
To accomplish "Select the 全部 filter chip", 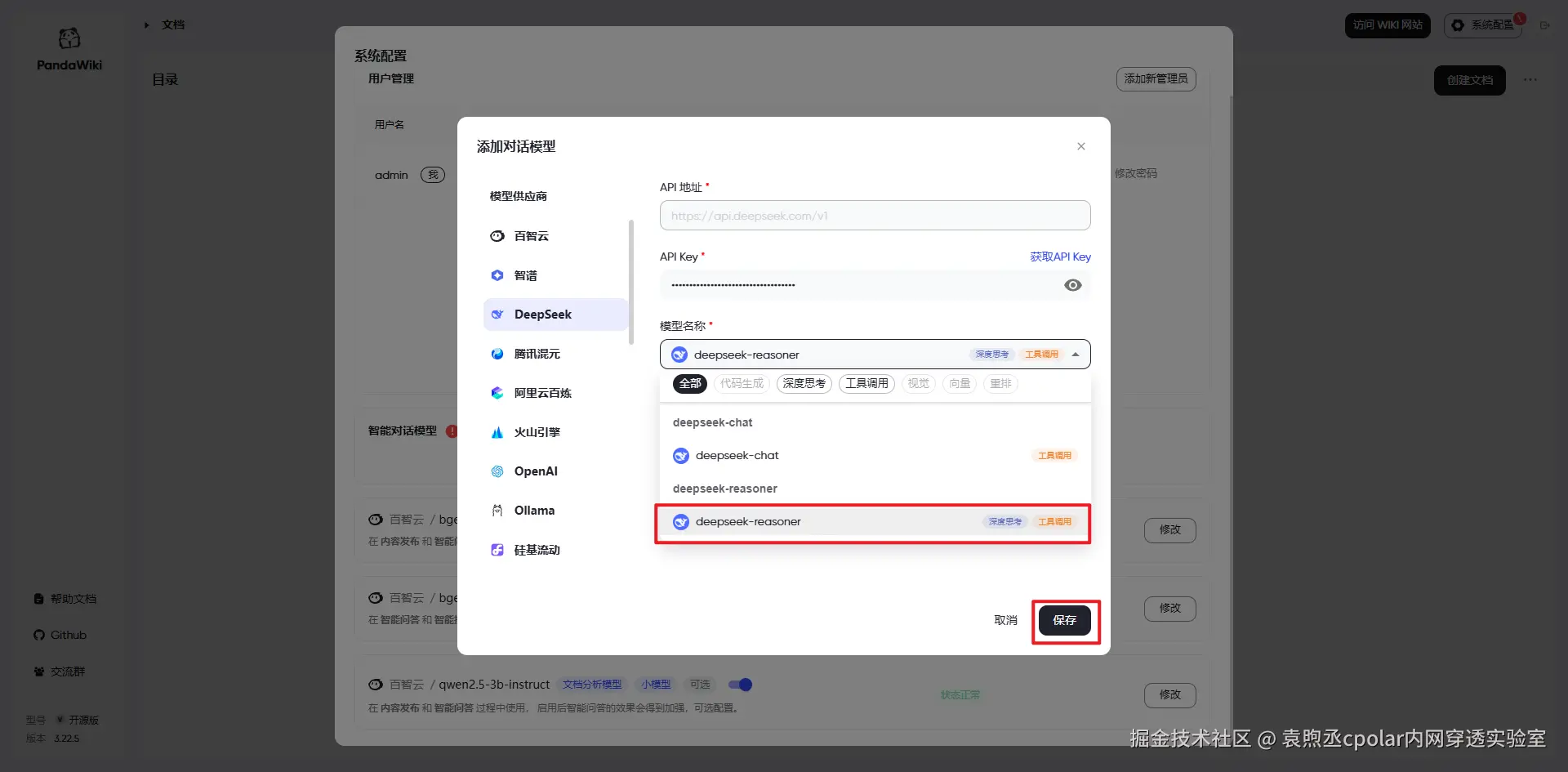I will (x=690, y=384).
